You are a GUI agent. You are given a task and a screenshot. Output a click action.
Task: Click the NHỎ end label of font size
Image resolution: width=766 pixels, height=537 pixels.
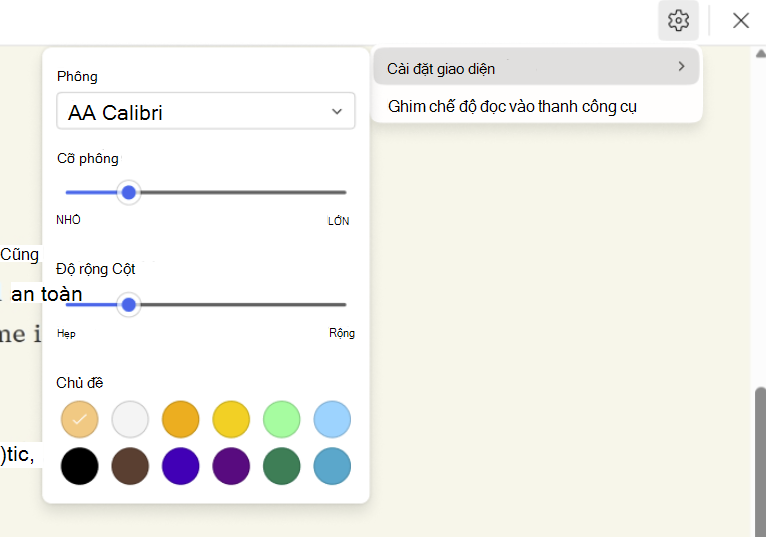click(68, 220)
